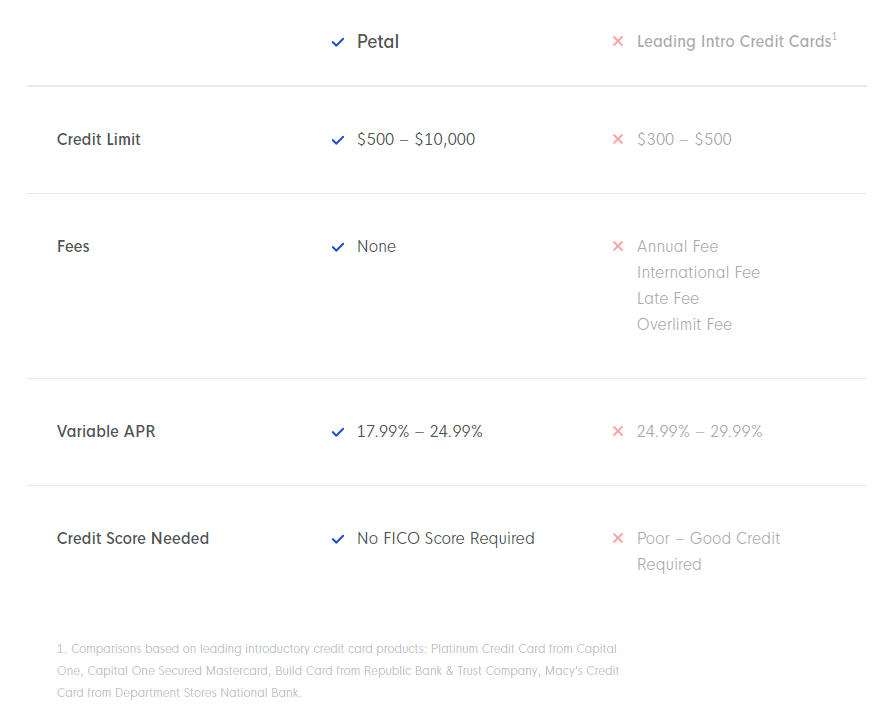Click the $500 – $10,000 credit limit value

tap(416, 139)
